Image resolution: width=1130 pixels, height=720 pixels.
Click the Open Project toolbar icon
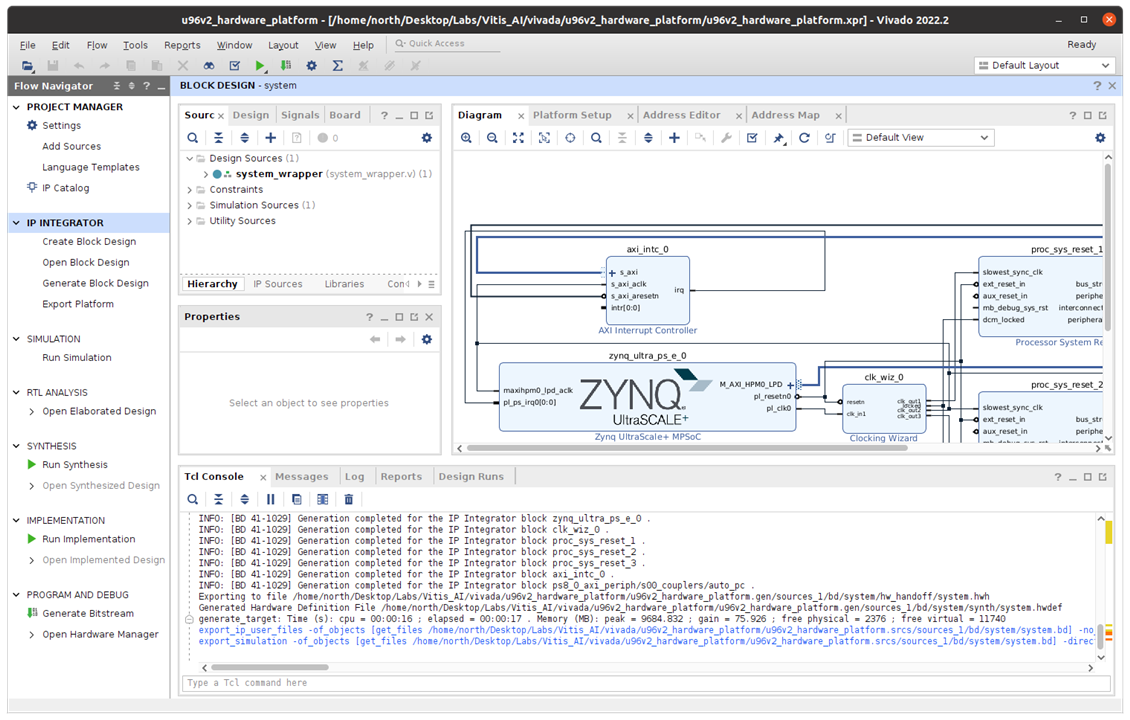pyautogui.click(x=27, y=66)
